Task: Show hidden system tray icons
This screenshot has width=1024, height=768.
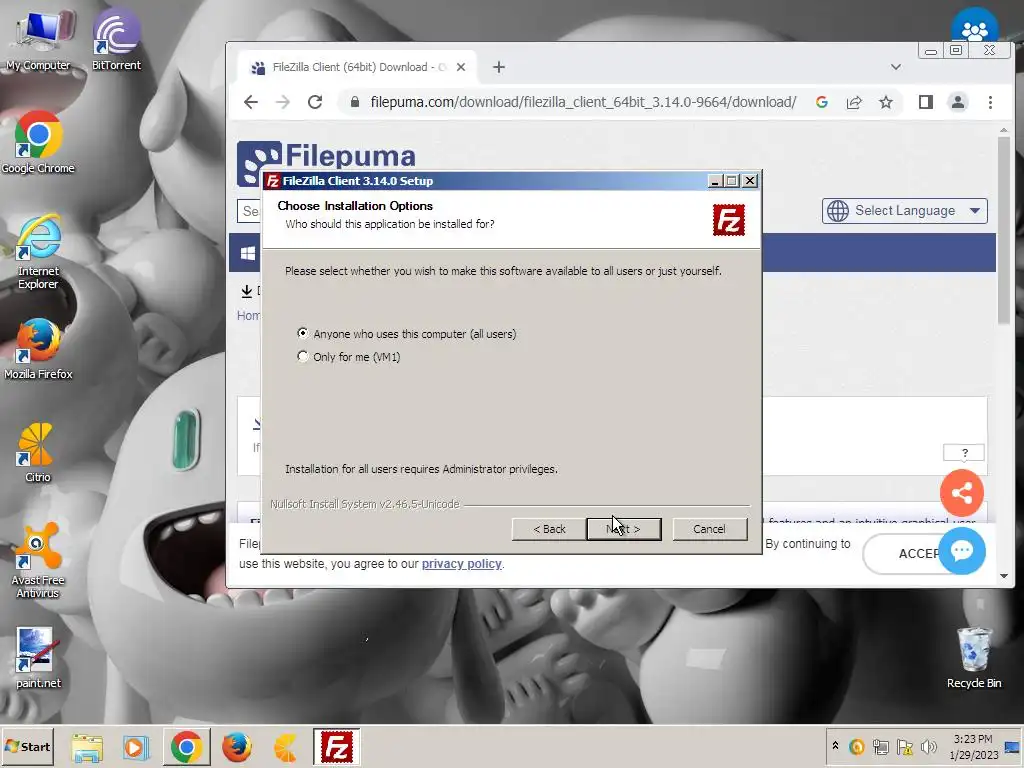Action: (x=835, y=746)
